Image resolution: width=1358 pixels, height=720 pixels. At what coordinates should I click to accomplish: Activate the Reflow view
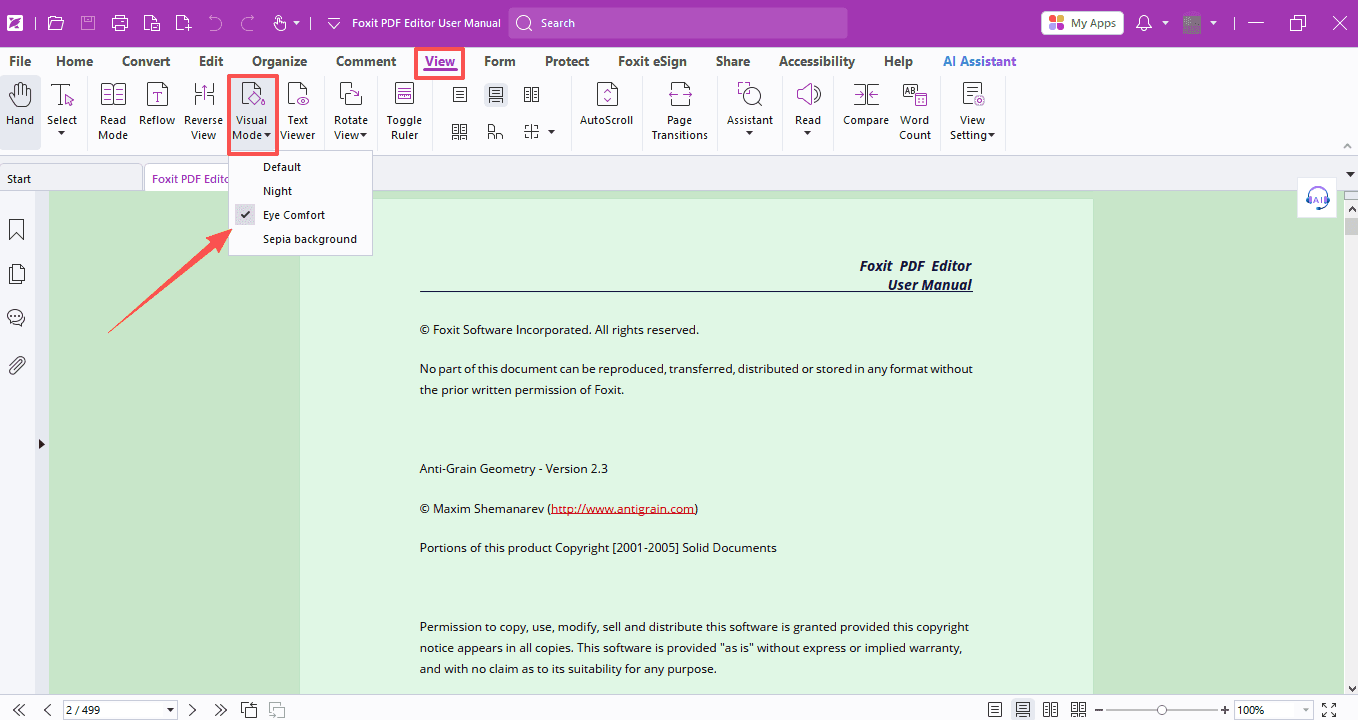point(157,104)
